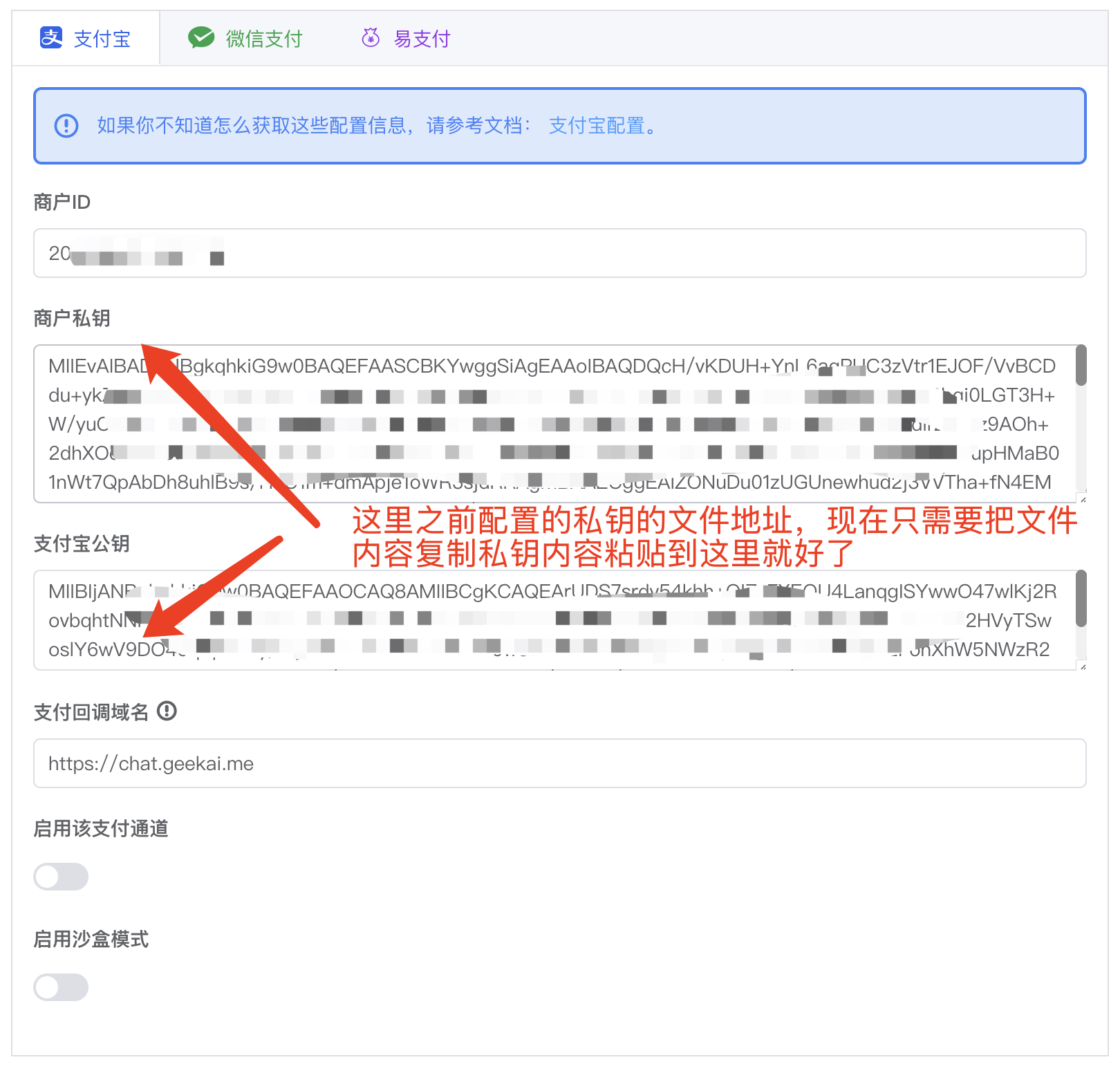Click inside the 支付宝公钥 text area
Viewport: 1120px width, 1073px height.
pyautogui.click(x=553, y=620)
